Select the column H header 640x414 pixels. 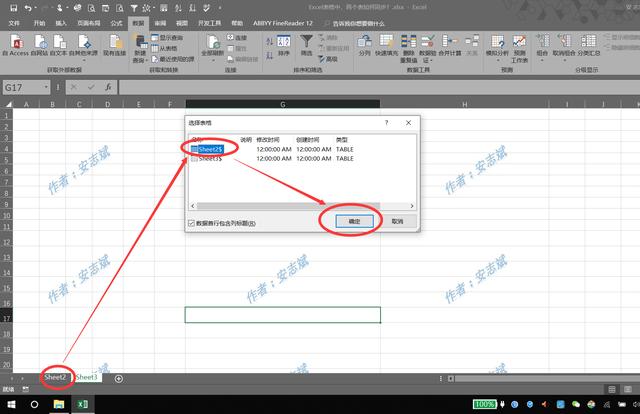point(464,104)
